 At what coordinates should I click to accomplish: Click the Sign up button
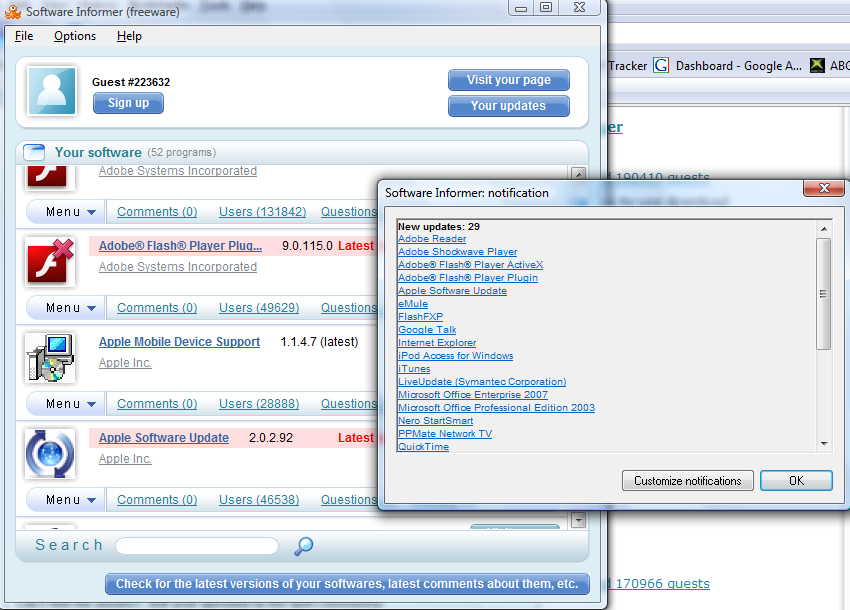click(x=128, y=103)
